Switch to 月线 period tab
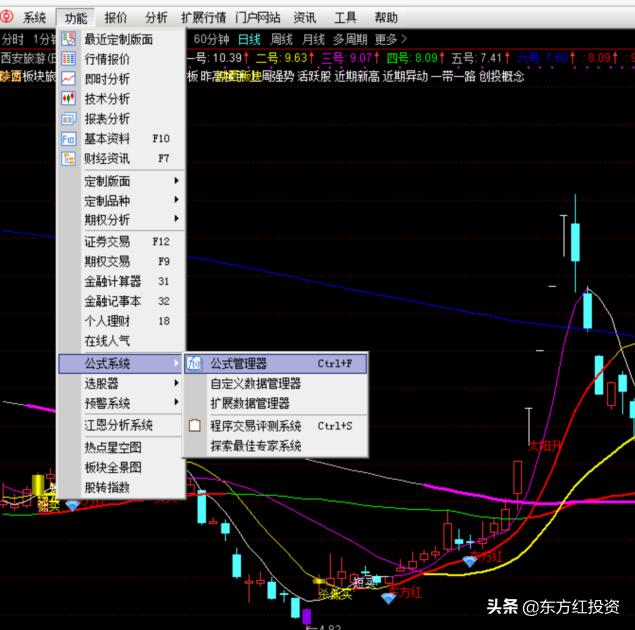 click(x=313, y=39)
